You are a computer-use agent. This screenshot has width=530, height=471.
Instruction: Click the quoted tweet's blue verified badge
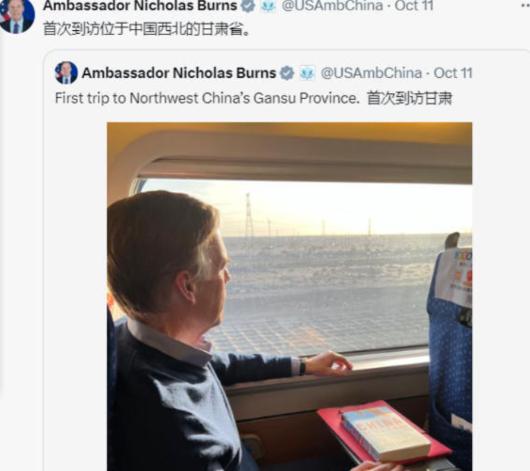pyautogui.click(x=287, y=73)
